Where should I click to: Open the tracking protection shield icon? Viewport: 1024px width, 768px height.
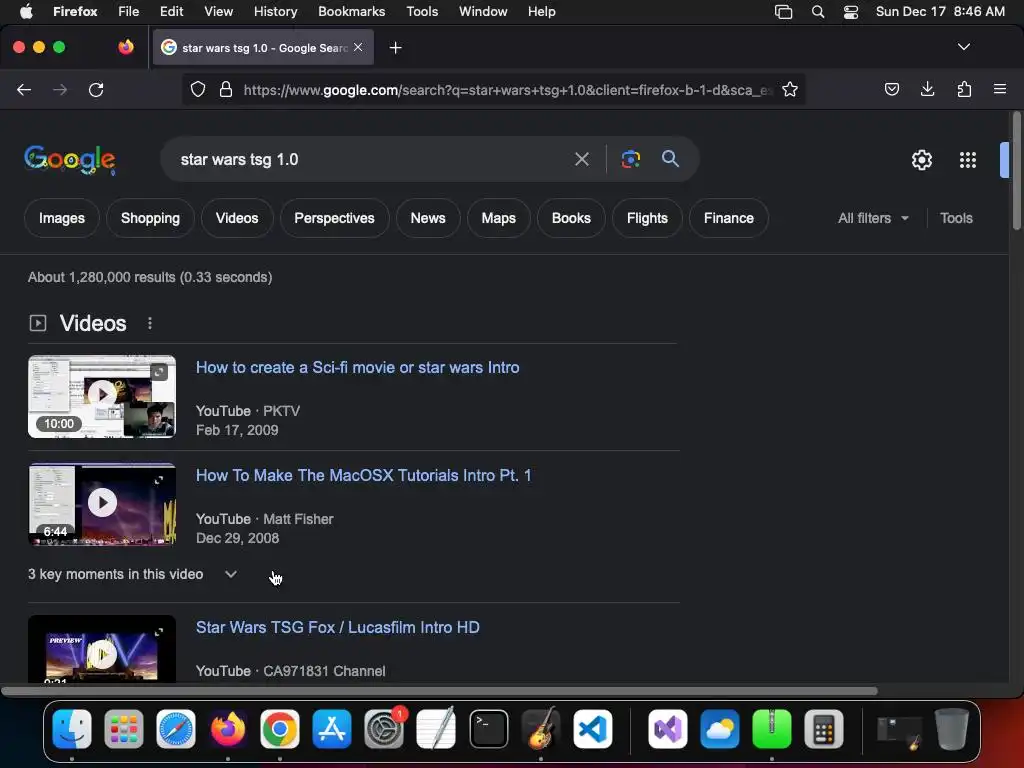(198, 89)
